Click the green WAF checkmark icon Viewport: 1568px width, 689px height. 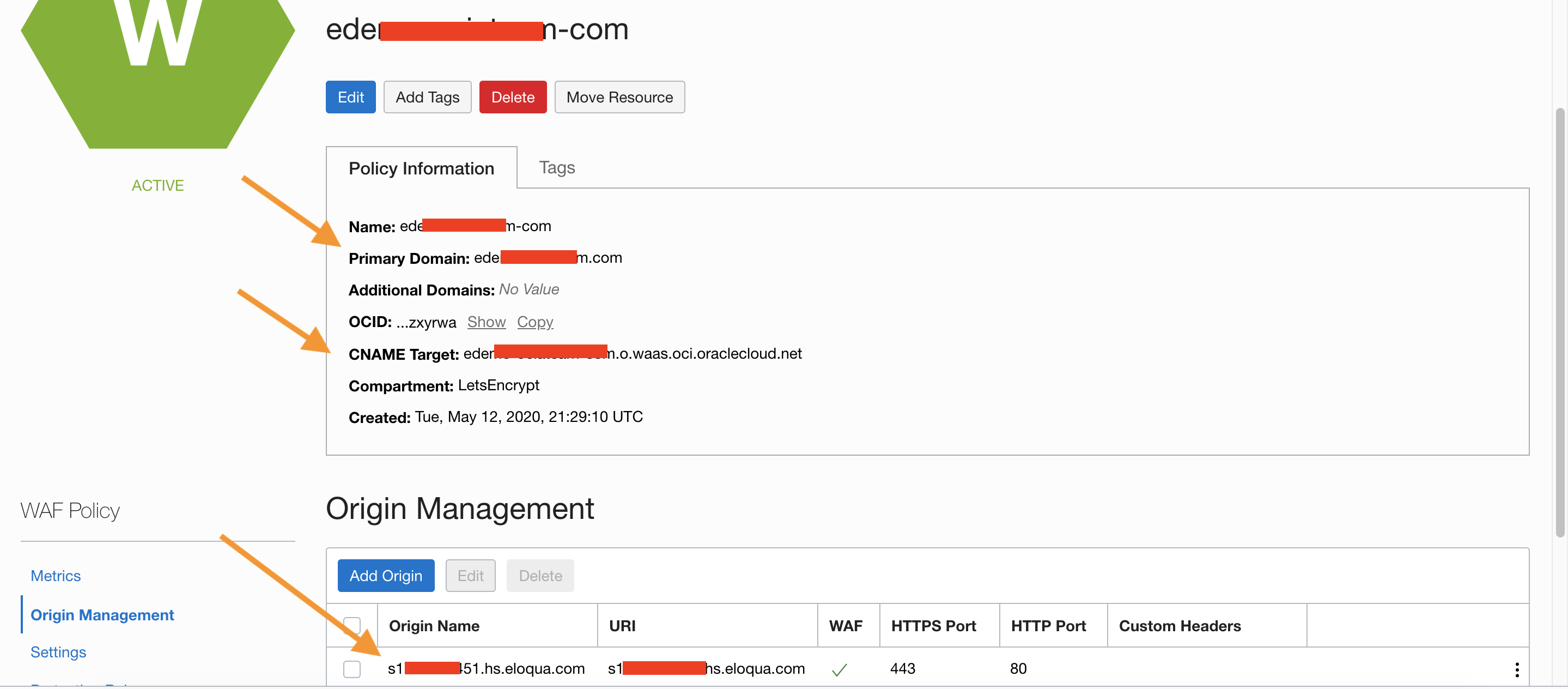coord(839,669)
